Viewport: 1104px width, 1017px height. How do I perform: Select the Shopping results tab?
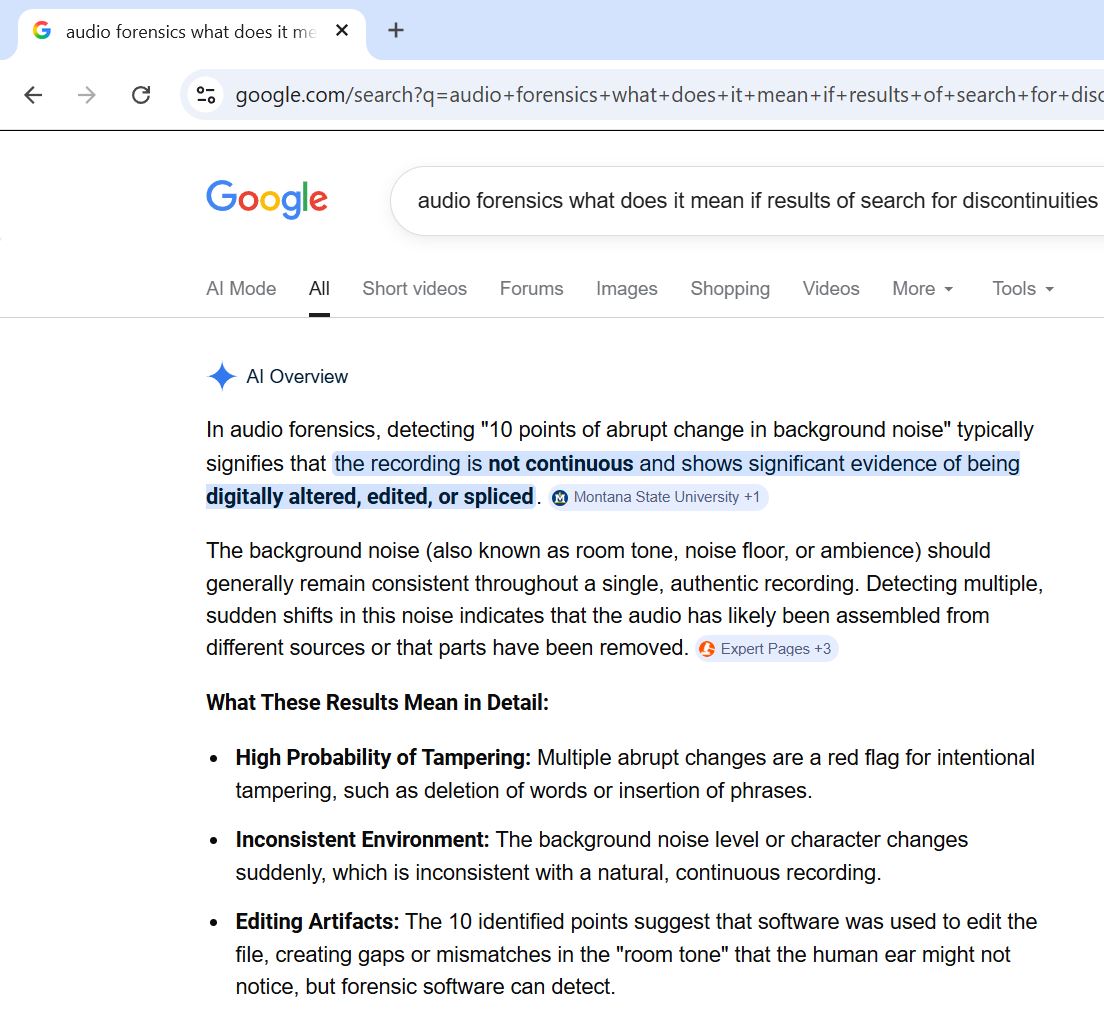pos(730,289)
